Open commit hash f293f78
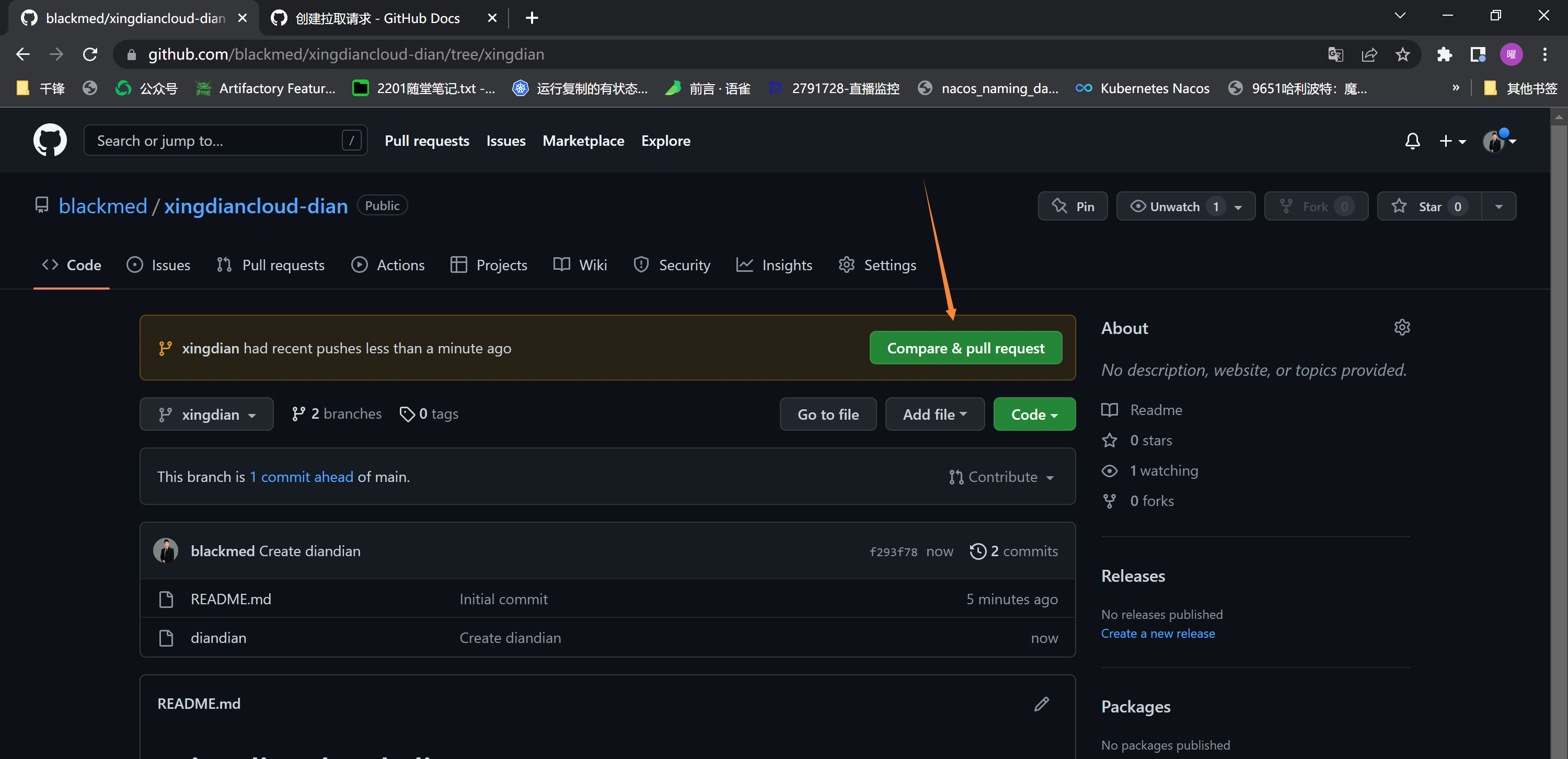Screen dimensions: 1568x759 tap(893, 551)
